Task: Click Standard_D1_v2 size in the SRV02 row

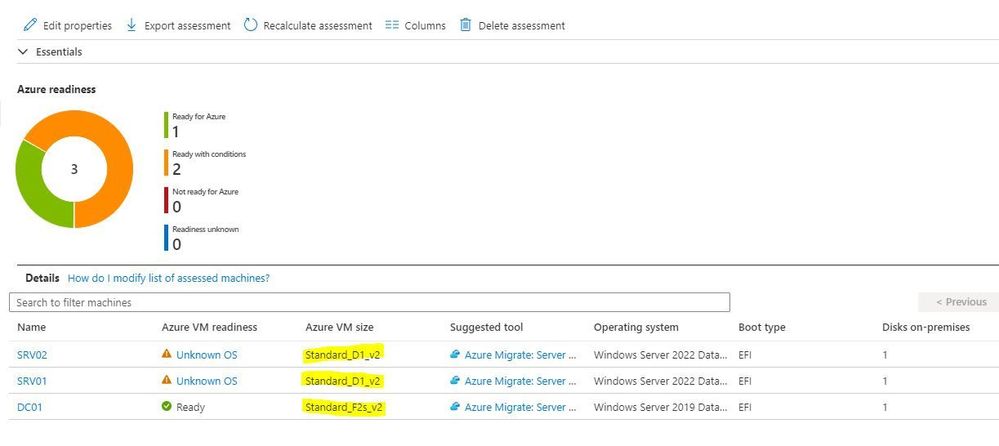Action: 343,355
